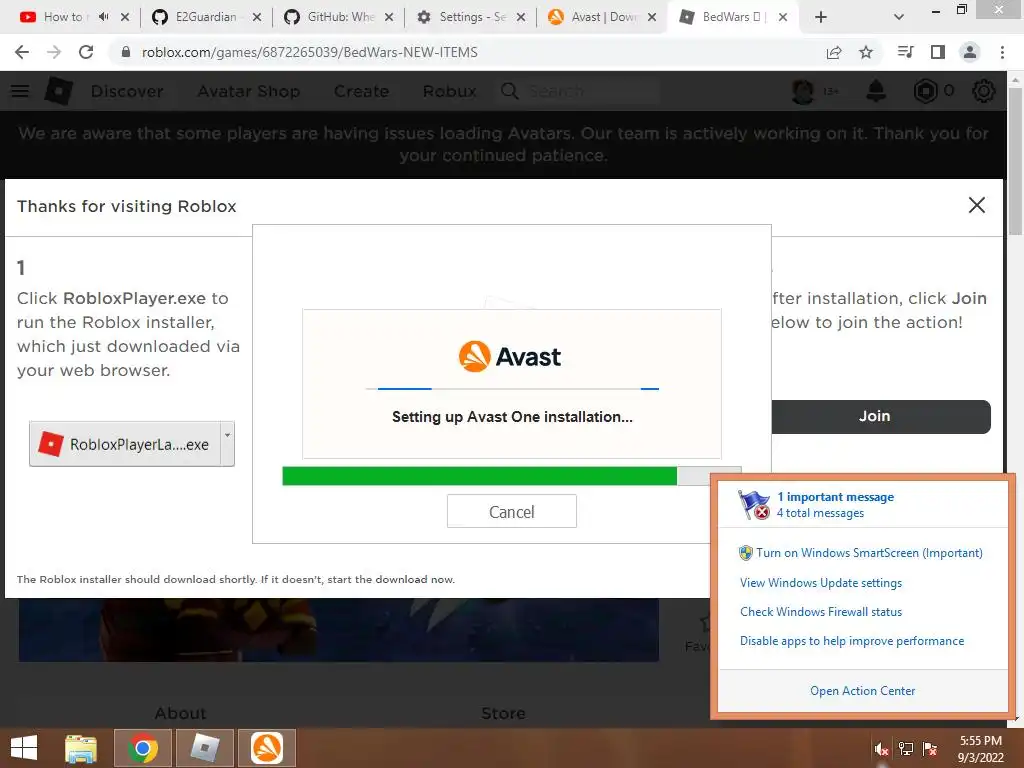1024x768 pixels.
Task: Open the Roblox Avatar Shop
Action: point(249,91)
